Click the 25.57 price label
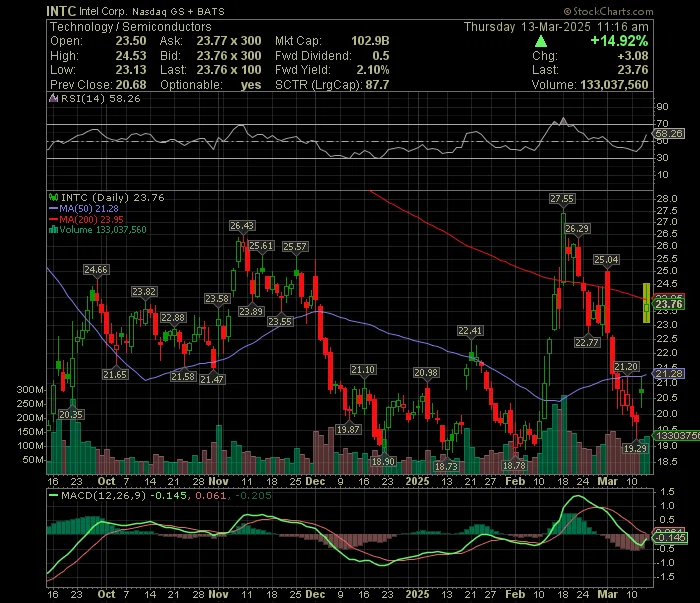 pos(295,246)
